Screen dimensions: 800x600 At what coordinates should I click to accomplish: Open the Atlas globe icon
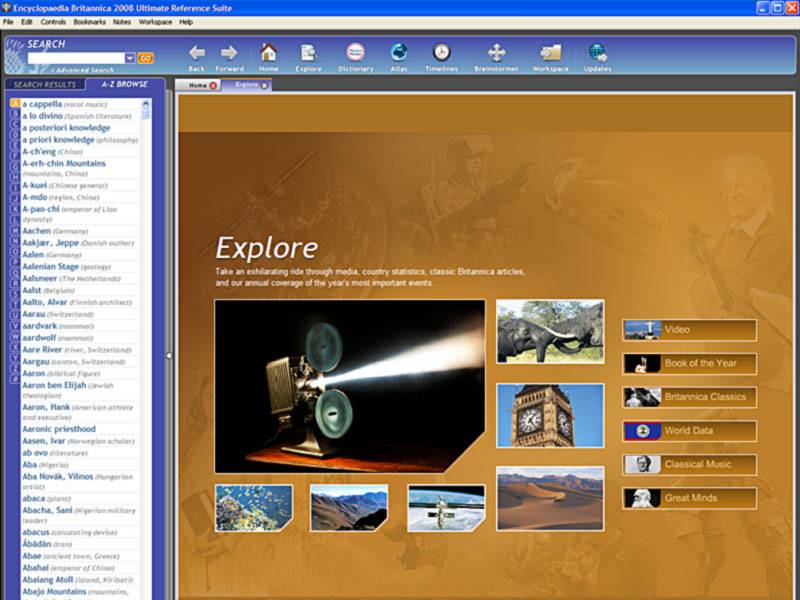coord(398,57)
